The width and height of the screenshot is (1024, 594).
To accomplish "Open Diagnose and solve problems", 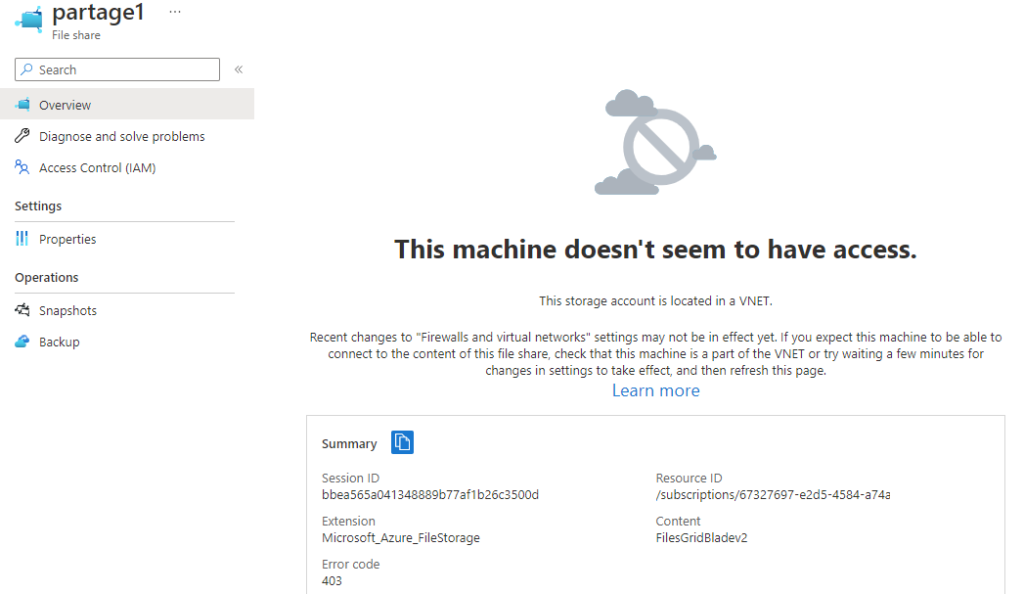I will 122,136.
